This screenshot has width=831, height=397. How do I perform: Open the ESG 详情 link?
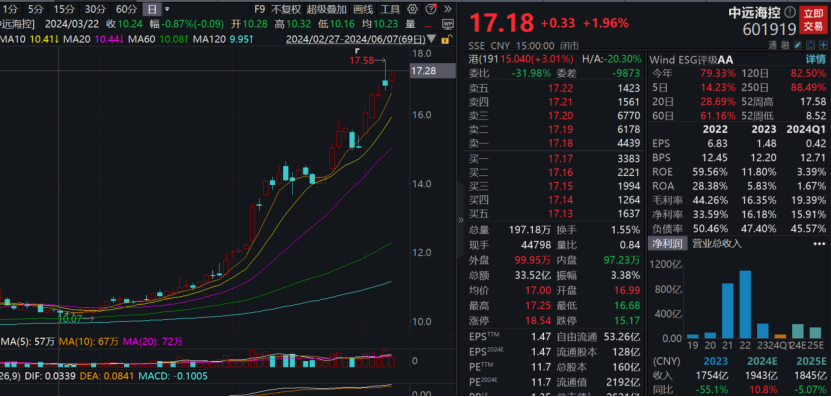pyautogui.click(x=816, y=59)
